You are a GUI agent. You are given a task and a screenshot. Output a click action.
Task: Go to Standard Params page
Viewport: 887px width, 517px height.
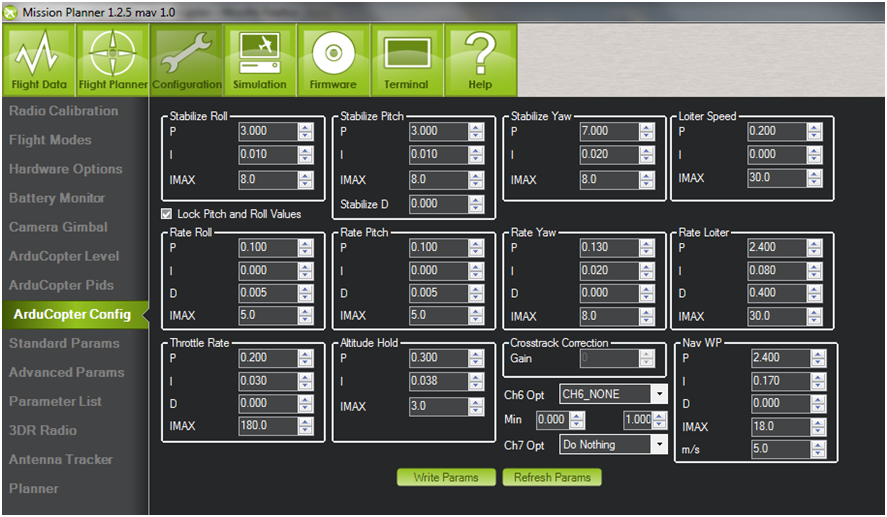64,343
